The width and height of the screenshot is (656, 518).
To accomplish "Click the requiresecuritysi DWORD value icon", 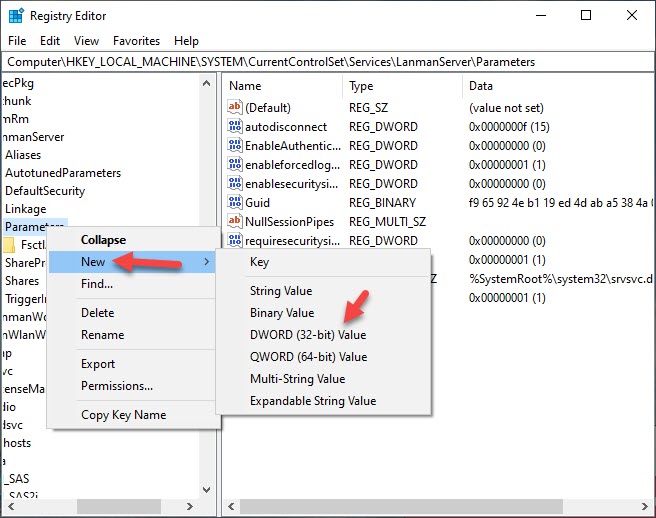I will coord(235,241).
